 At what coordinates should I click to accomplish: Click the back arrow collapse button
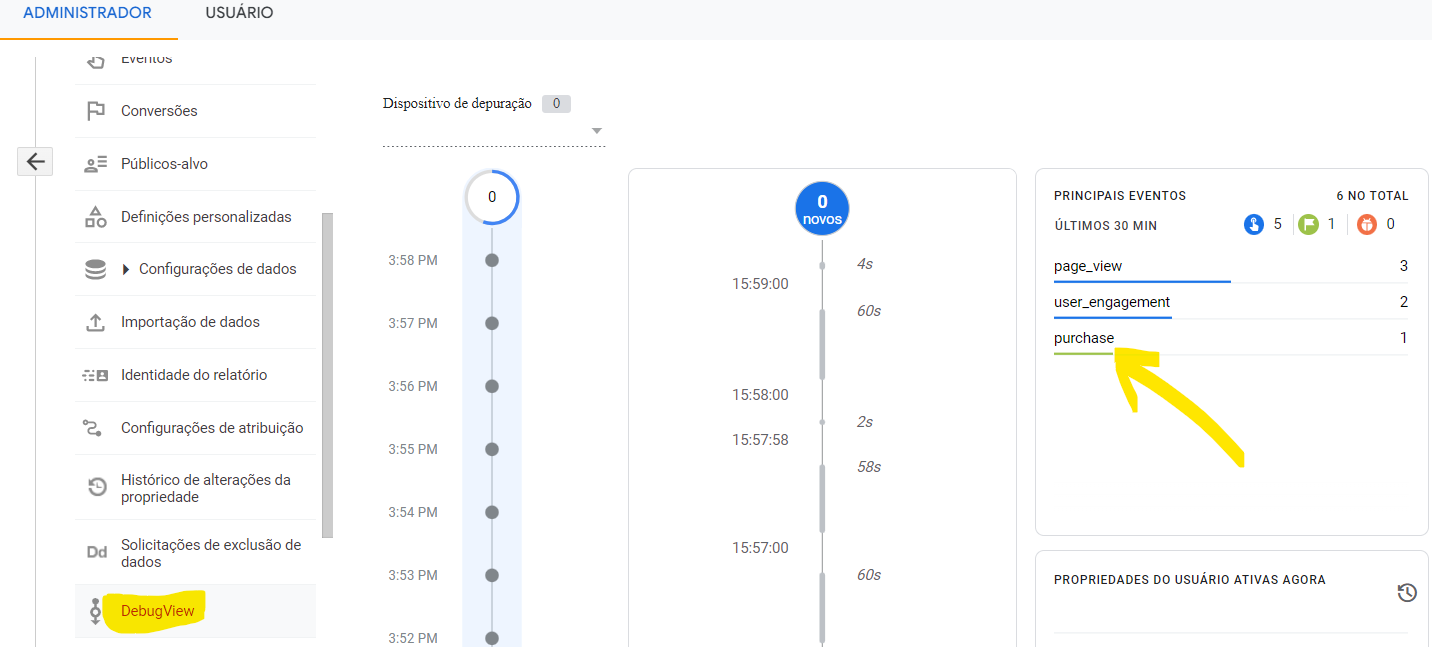[35, 161]
